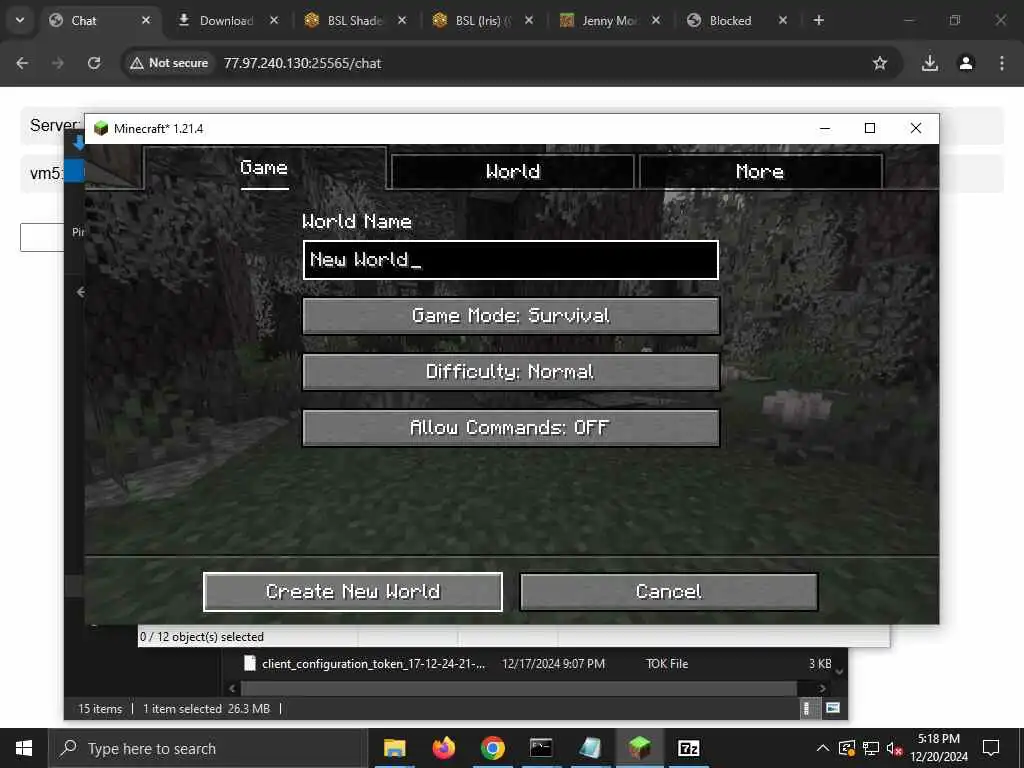Cancel world creation
This screenshot has height=768, width=1024.
[x=669, y=592]
